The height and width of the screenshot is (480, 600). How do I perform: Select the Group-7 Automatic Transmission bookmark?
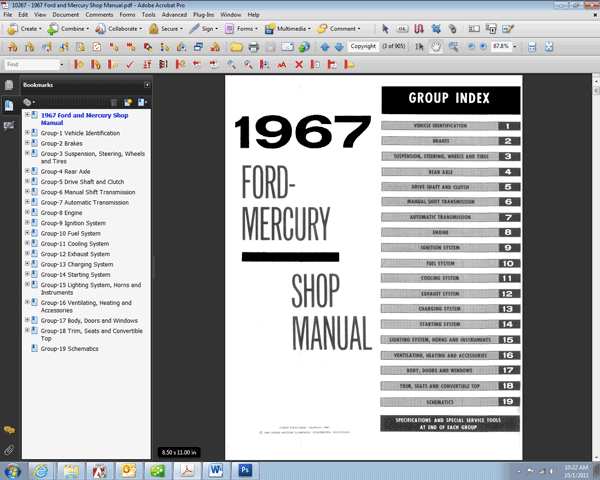pos(85,202)
